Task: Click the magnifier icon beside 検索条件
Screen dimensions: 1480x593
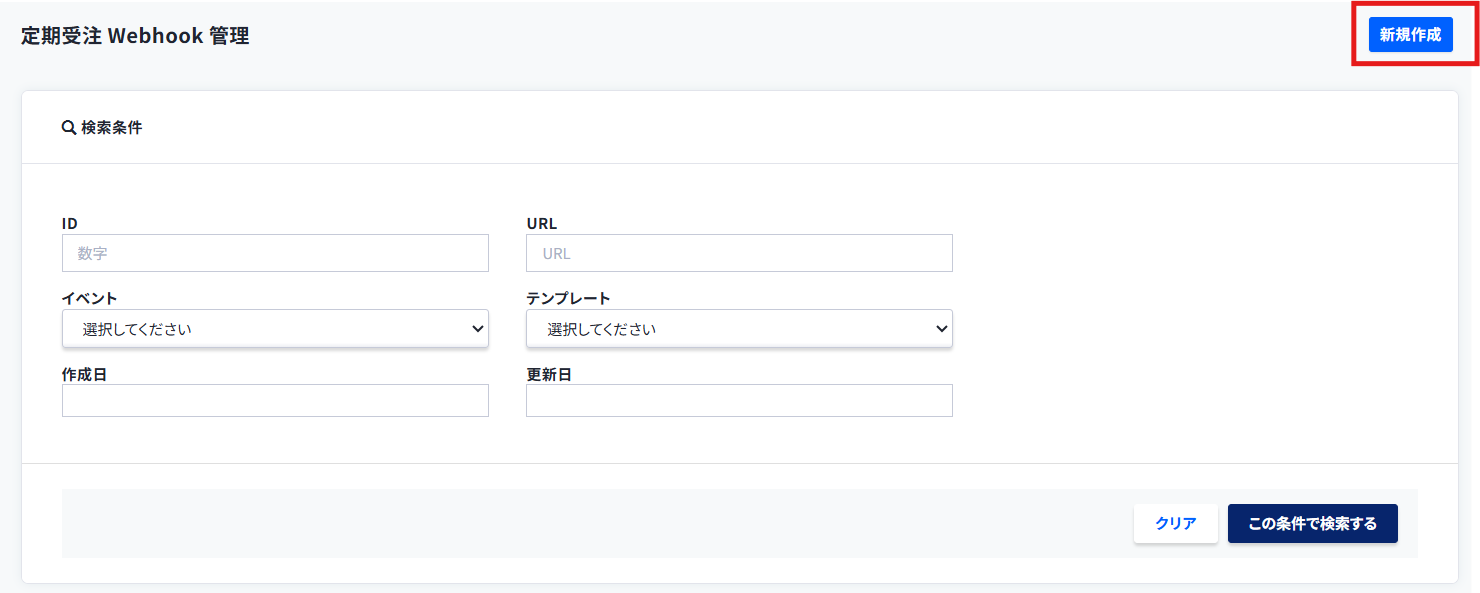Action: (x=69, y=128)
